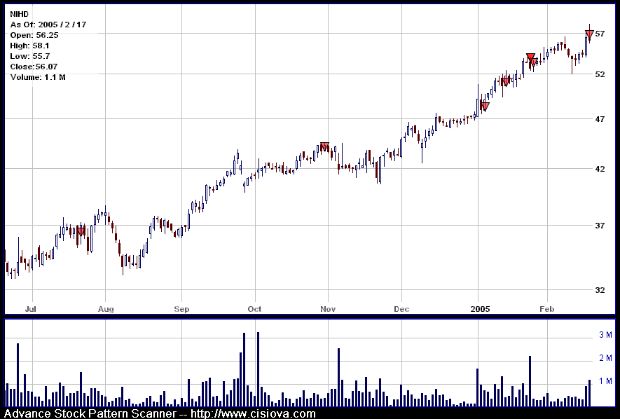Viewport: 620px width, 419px height.
Task: Click the red triangle marker in late July
Action: click(81, 231)
